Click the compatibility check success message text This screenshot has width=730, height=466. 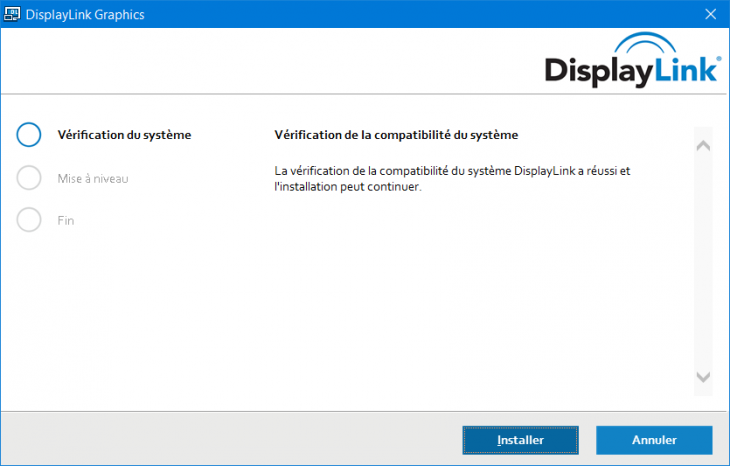pos(452,179)
